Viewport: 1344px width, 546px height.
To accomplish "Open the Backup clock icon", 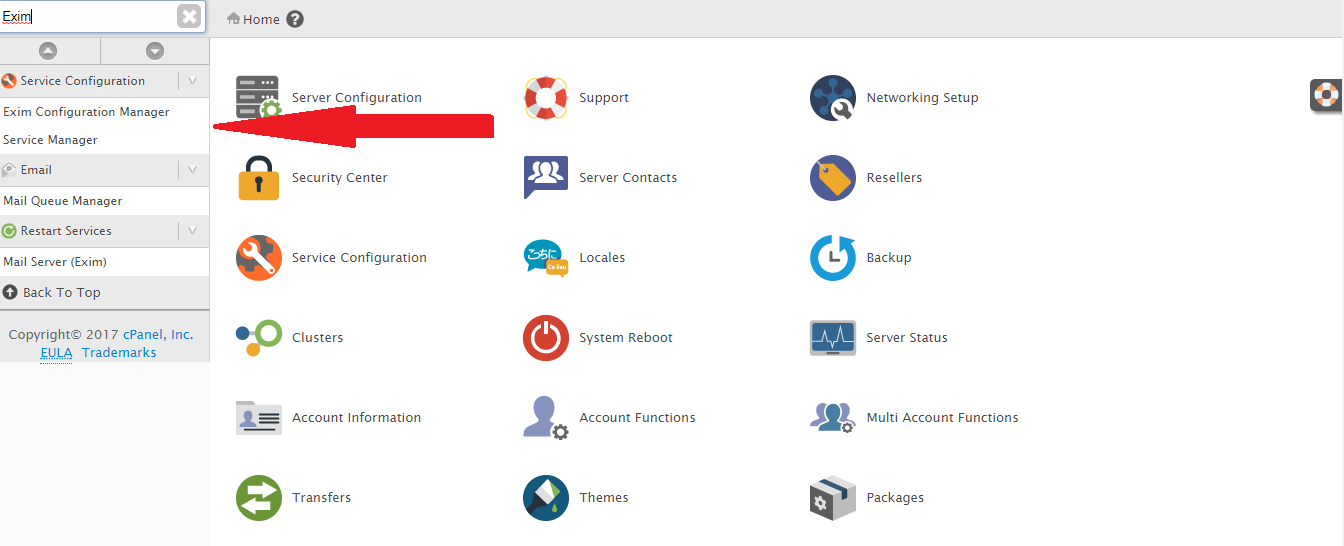I will (x=833, y=258).
